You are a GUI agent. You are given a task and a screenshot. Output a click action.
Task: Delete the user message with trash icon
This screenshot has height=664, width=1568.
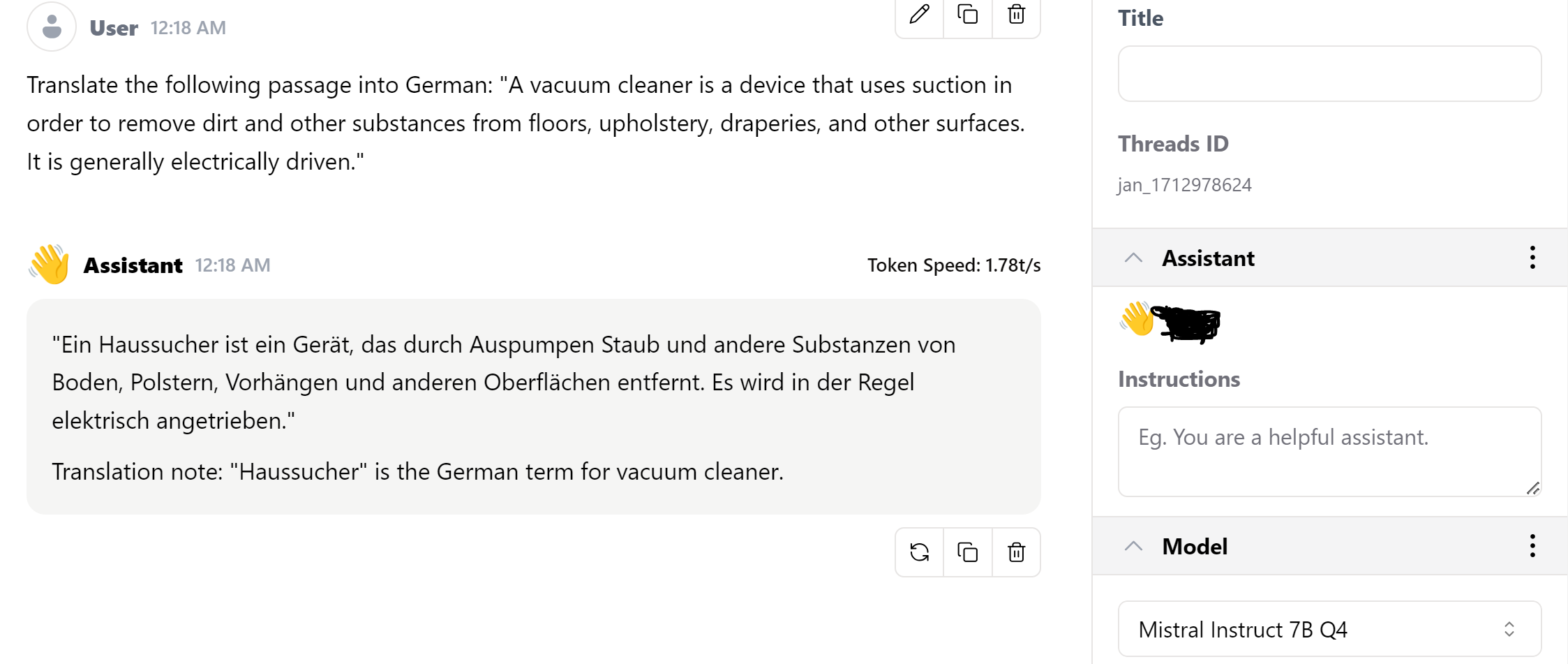click(x=1016, y=14)
